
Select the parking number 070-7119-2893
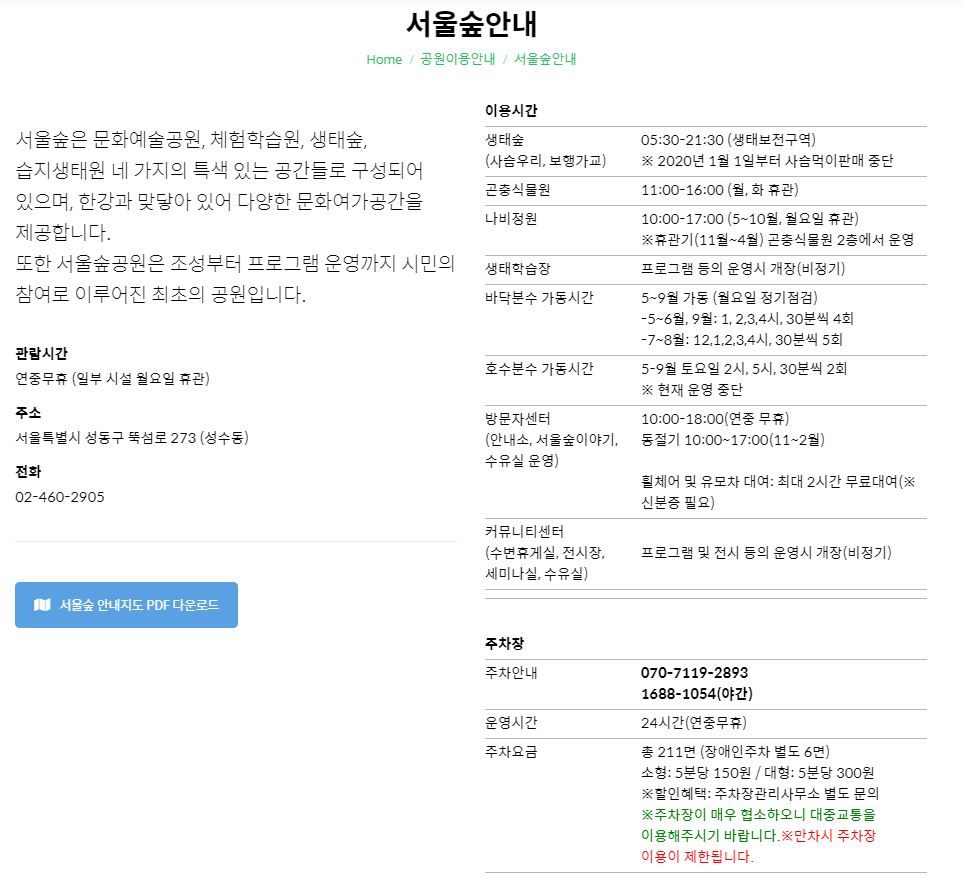click(x=694, y=672)
